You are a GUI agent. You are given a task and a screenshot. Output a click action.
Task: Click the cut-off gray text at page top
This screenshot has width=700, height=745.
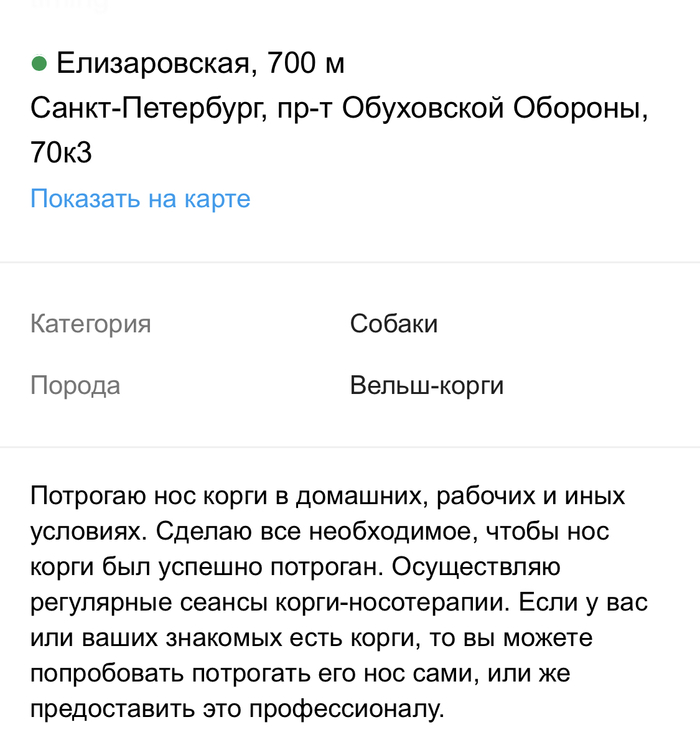(x=71, y=5)
